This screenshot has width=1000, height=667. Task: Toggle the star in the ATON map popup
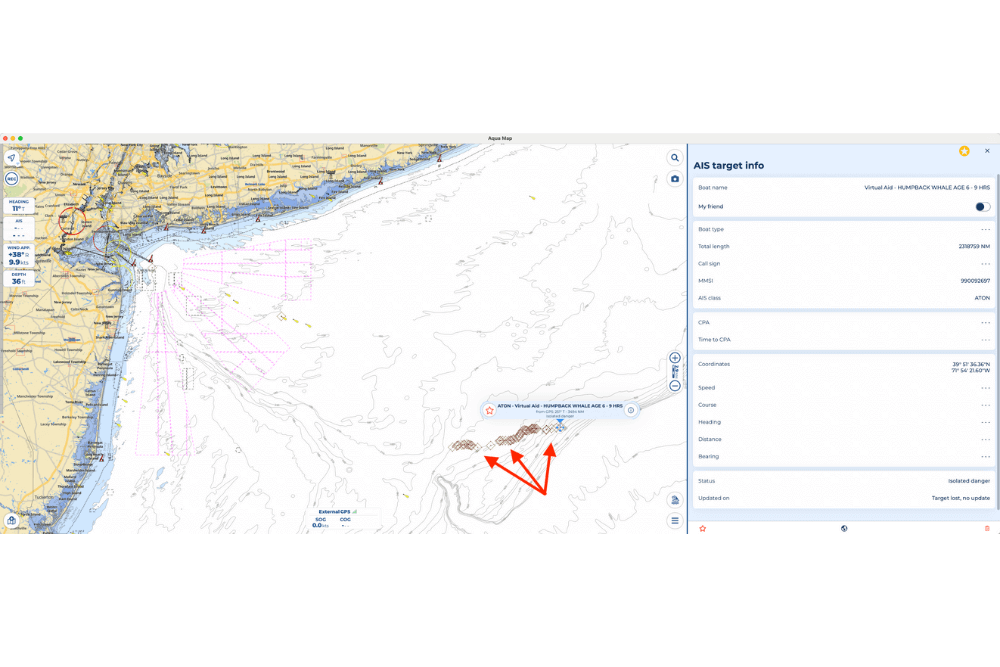[489, 410]
